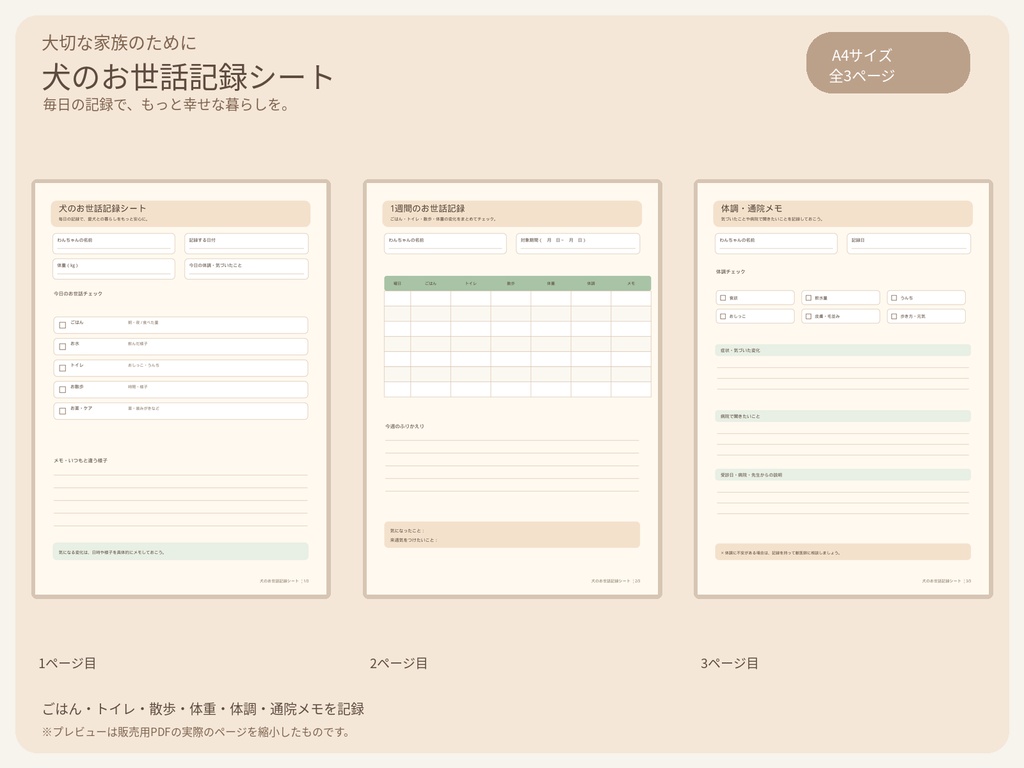Click the 2ページ目 caption

(x=398, y=664)
